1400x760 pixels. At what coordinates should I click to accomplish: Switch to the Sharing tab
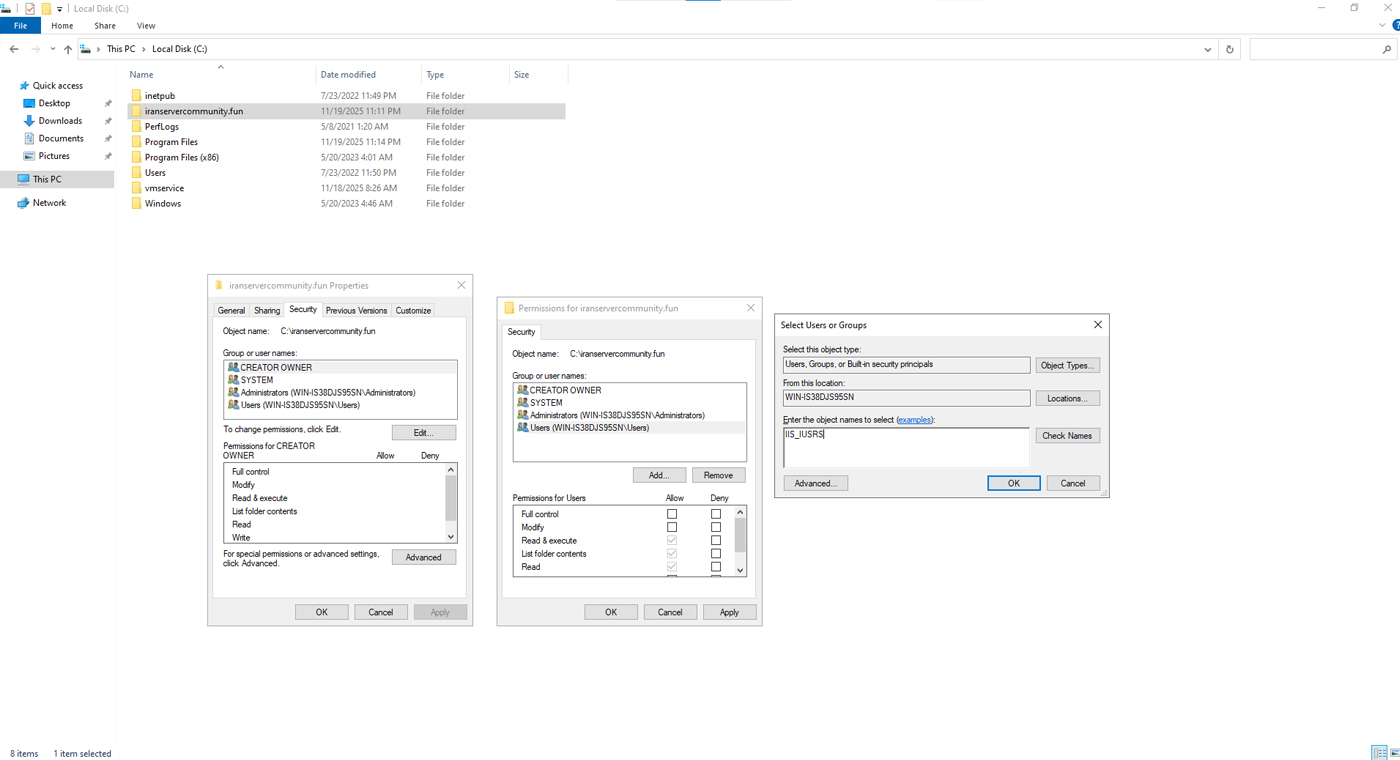[x=266, y=311]
